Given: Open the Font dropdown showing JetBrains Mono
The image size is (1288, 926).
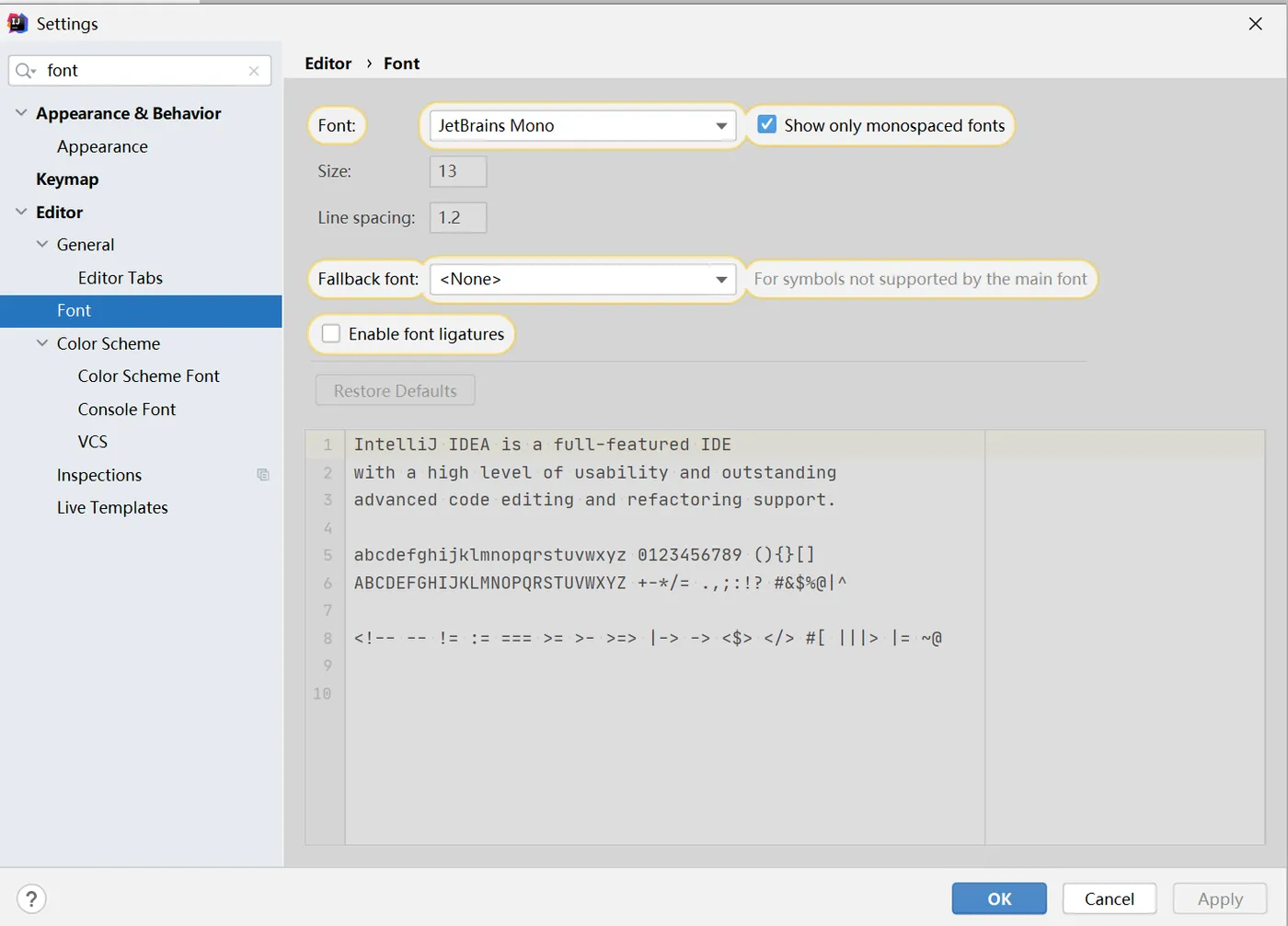Looking at the screenshot, I should pyautogui.click(x=582, y=125).
